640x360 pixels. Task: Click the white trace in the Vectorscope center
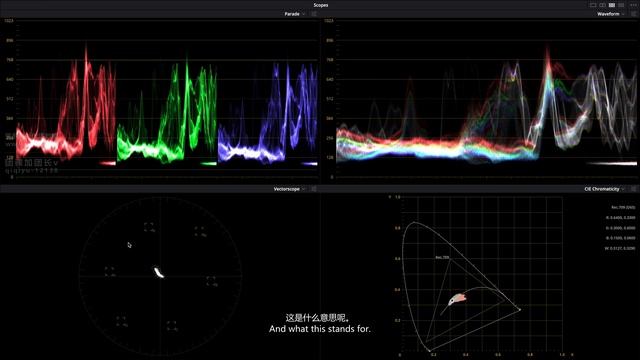(159, 272)
